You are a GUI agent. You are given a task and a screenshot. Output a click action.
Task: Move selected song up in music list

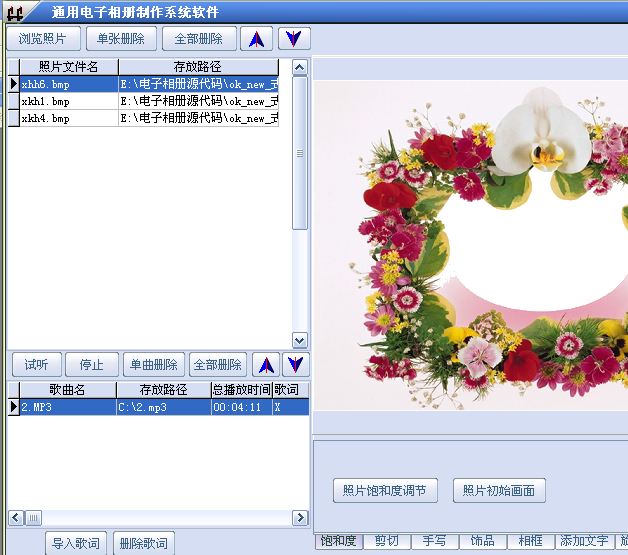tap(266, 365)
